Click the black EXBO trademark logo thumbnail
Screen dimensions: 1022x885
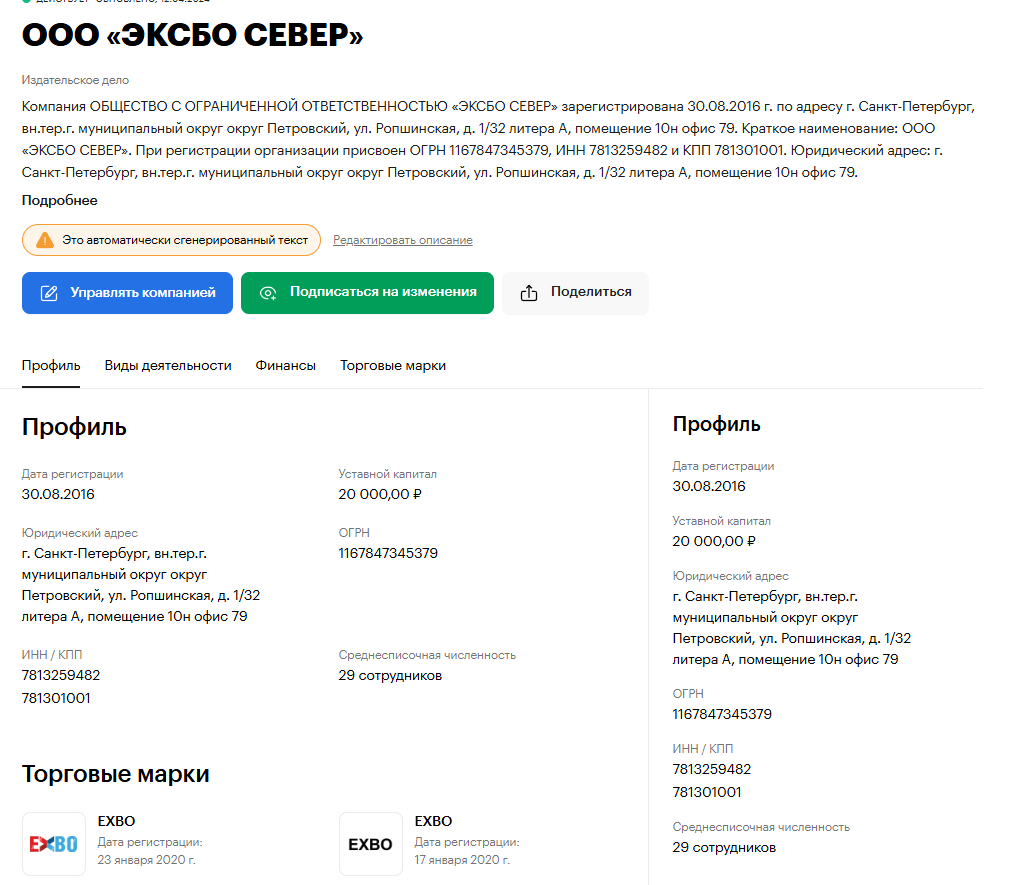tap(371, 844)
